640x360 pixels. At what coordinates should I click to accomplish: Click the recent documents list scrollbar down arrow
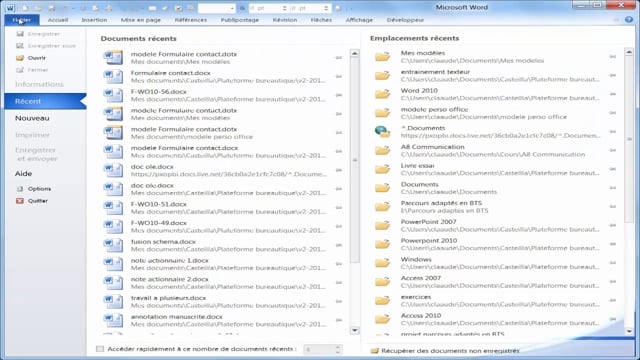[355, 331]
